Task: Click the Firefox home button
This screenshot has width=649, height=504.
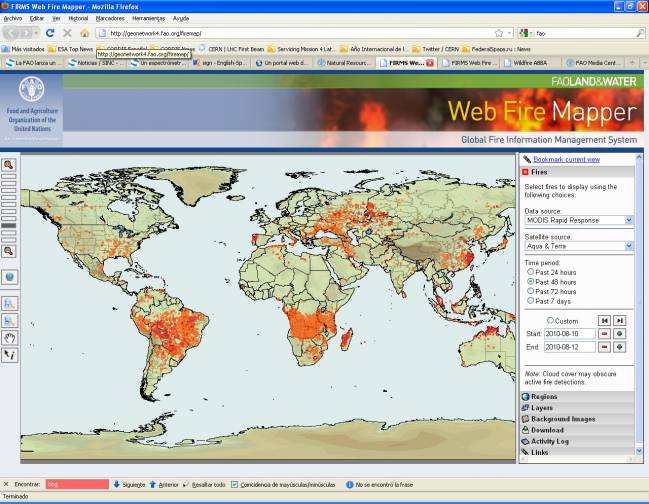Action: point(84,33)
